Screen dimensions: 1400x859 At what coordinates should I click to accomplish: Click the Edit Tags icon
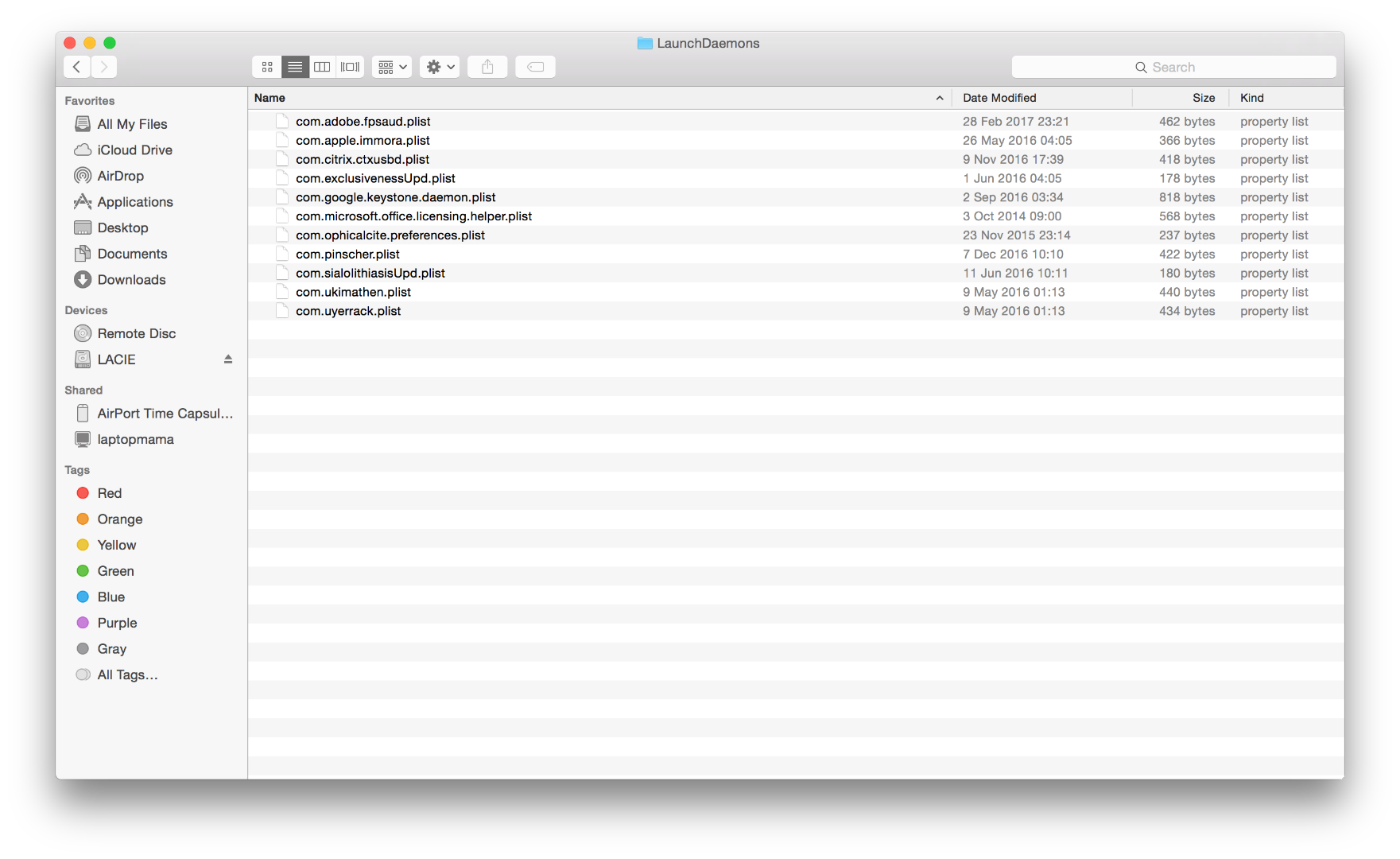click(535, 67)
